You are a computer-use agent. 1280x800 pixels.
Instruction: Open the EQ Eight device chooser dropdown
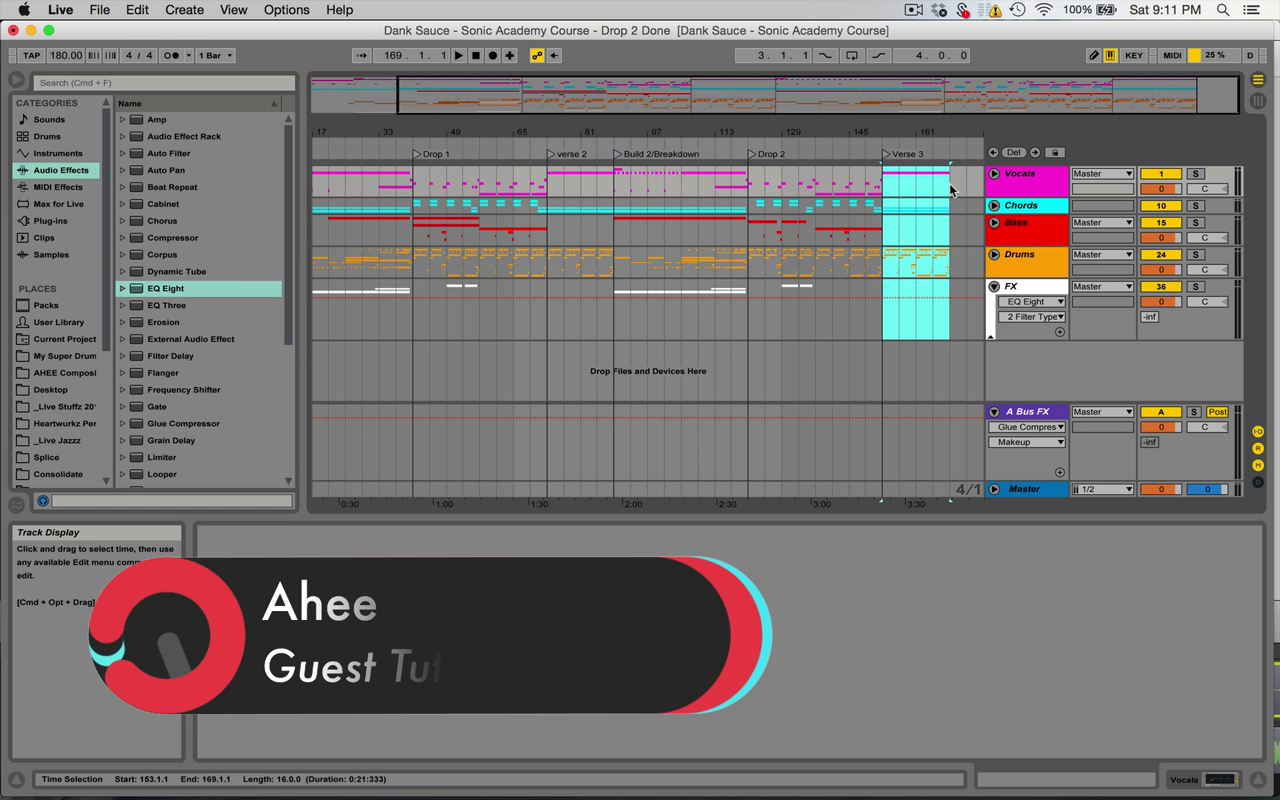[x=1032, y=302]
